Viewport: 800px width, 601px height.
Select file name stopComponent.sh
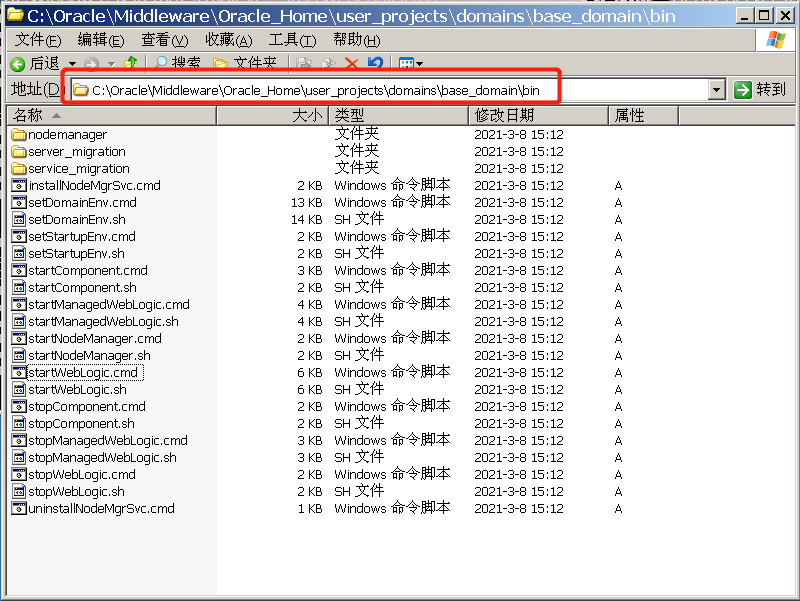point(82,423)
